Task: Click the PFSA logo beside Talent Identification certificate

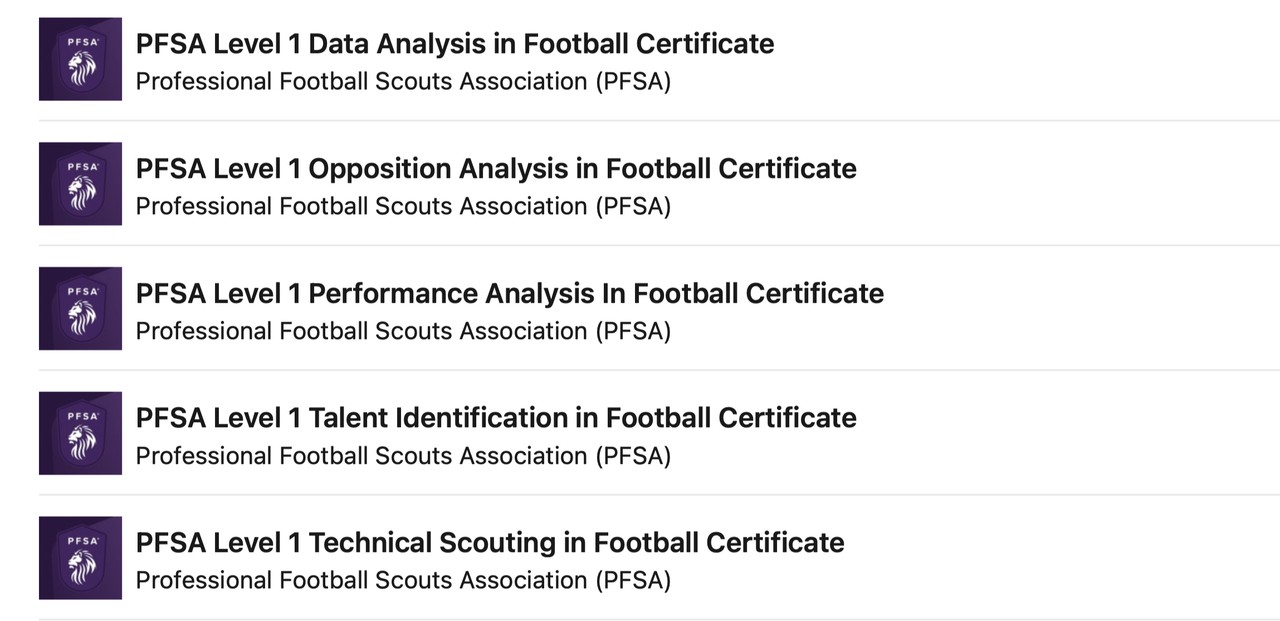Action: 80,433
